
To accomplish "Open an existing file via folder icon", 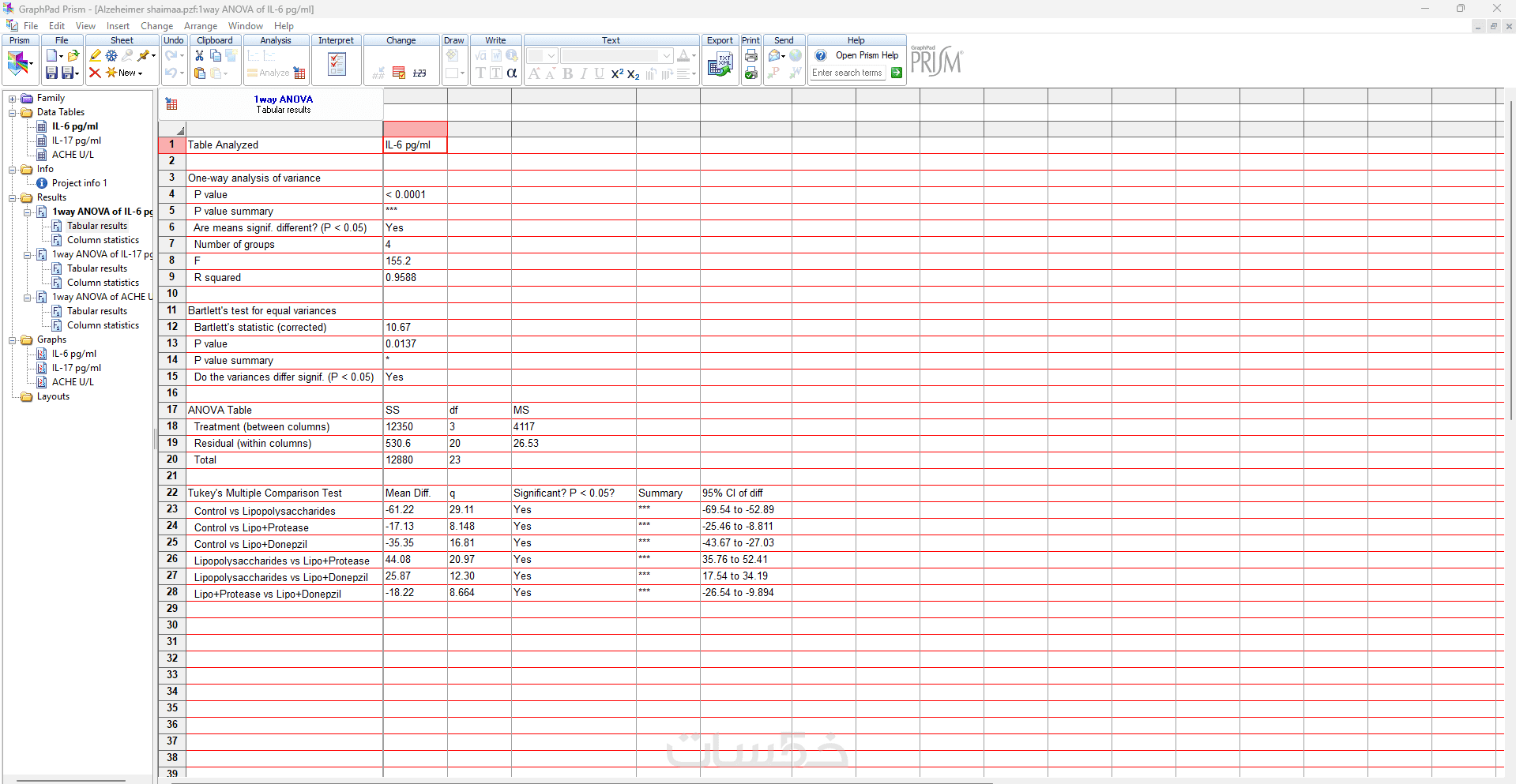I will pyautogui.click(x=73, y=55).
